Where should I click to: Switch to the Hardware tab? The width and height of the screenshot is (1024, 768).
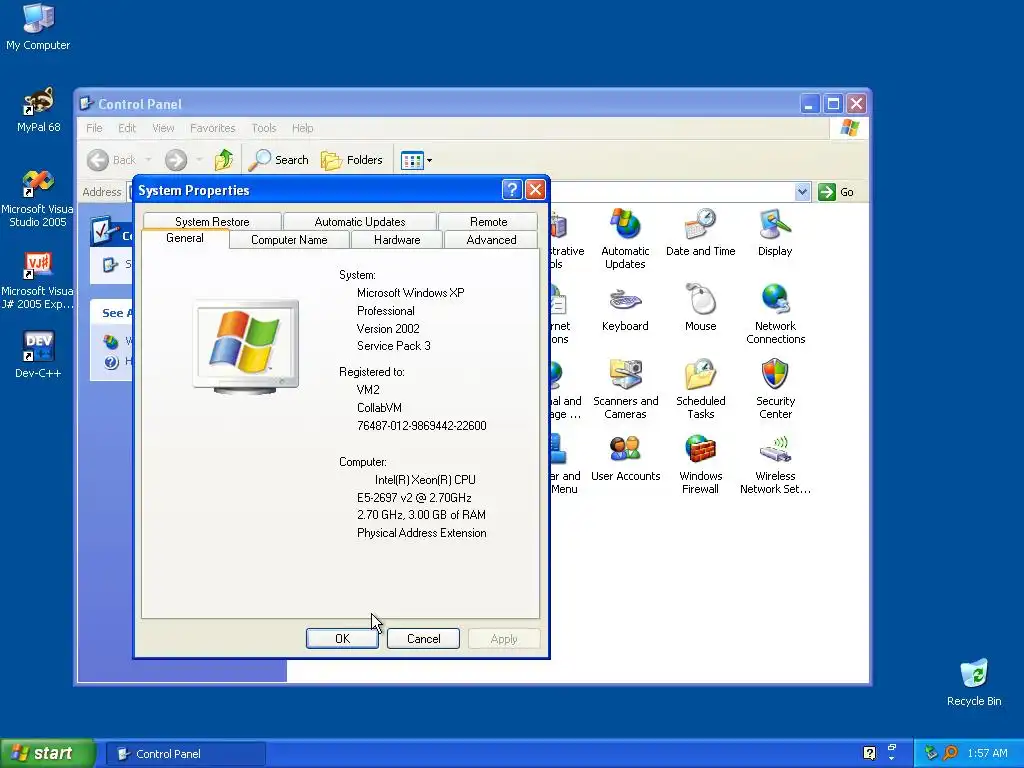397,240
